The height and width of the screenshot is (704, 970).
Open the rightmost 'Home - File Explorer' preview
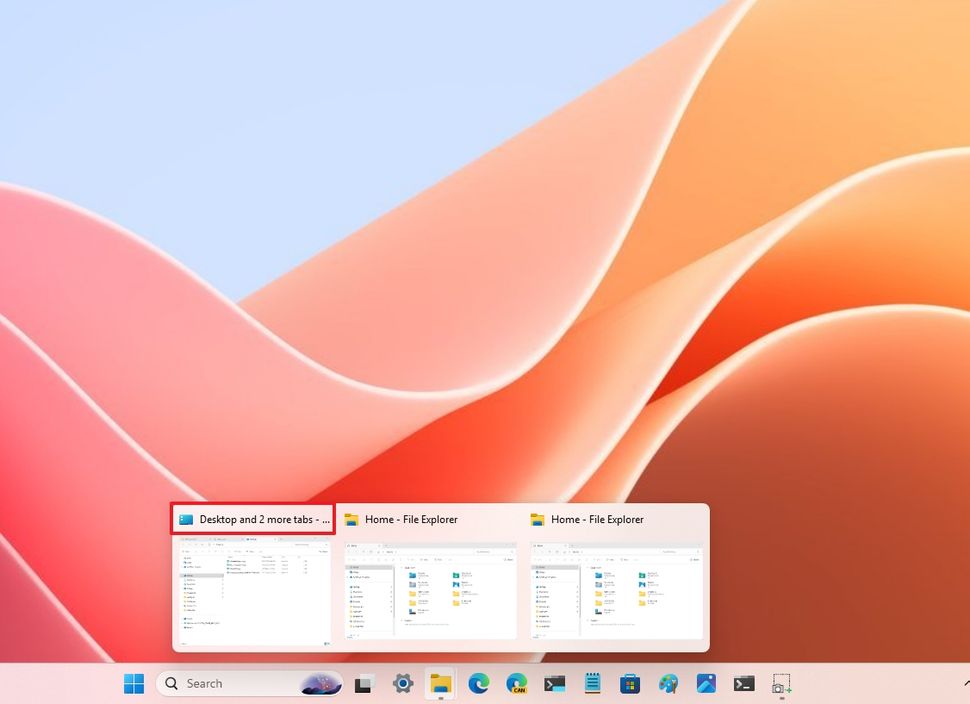(x=617, y=590)
